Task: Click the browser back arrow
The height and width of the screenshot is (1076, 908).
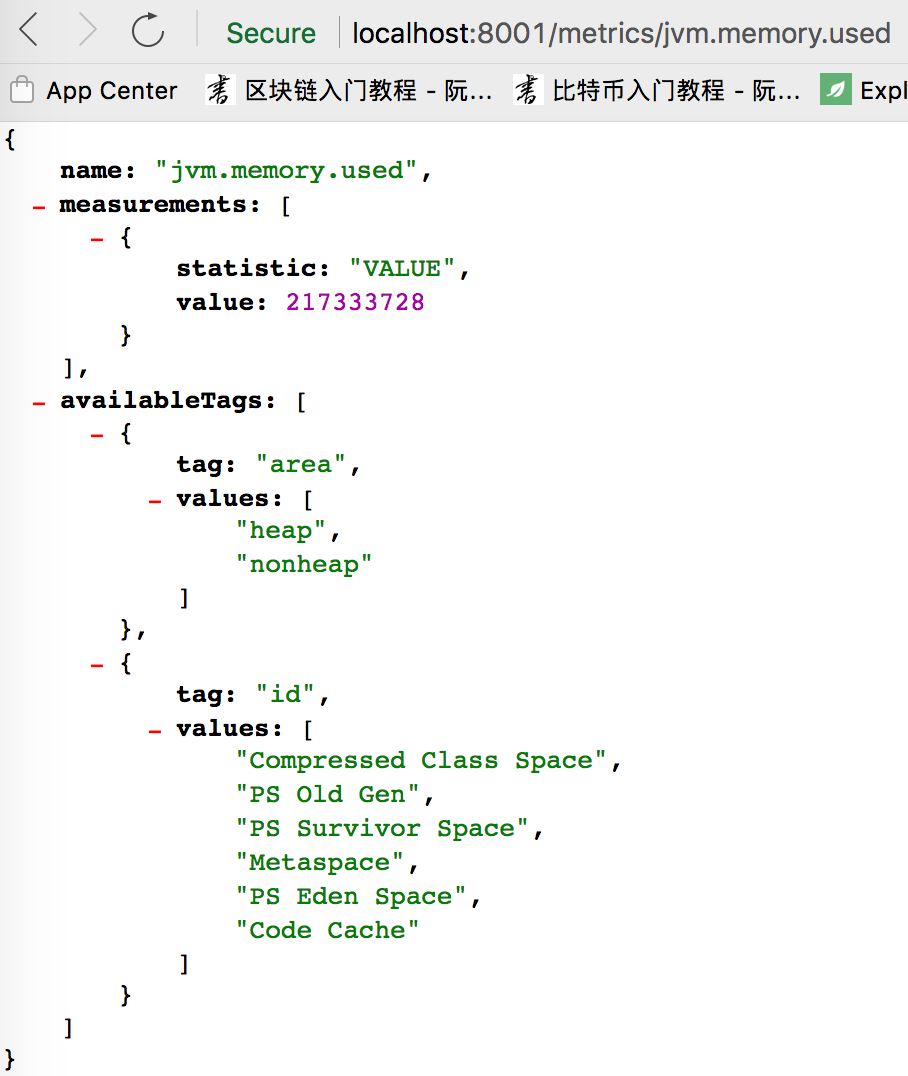Action: (x=28, y=31)
